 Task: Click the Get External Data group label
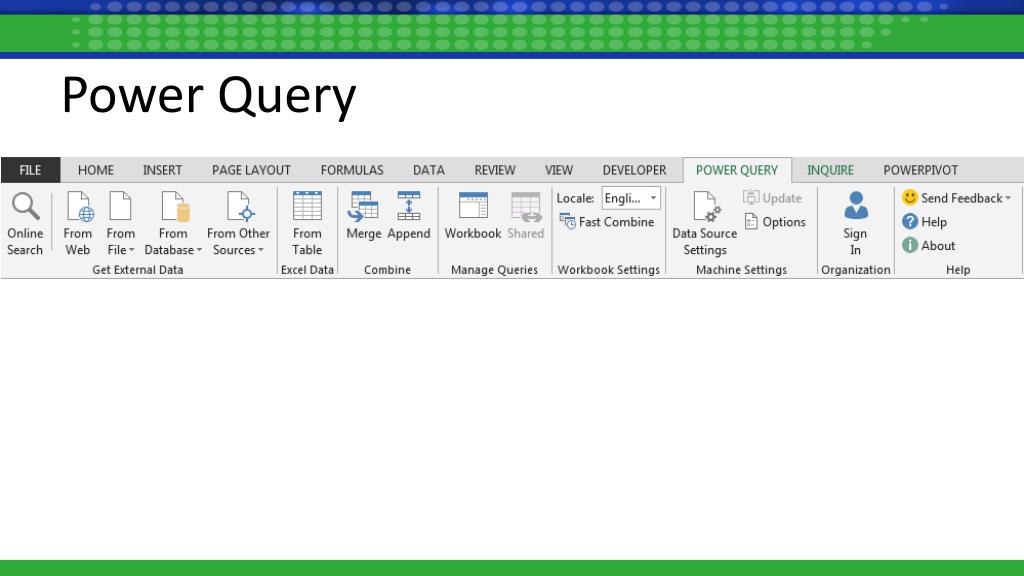point(137,270)
